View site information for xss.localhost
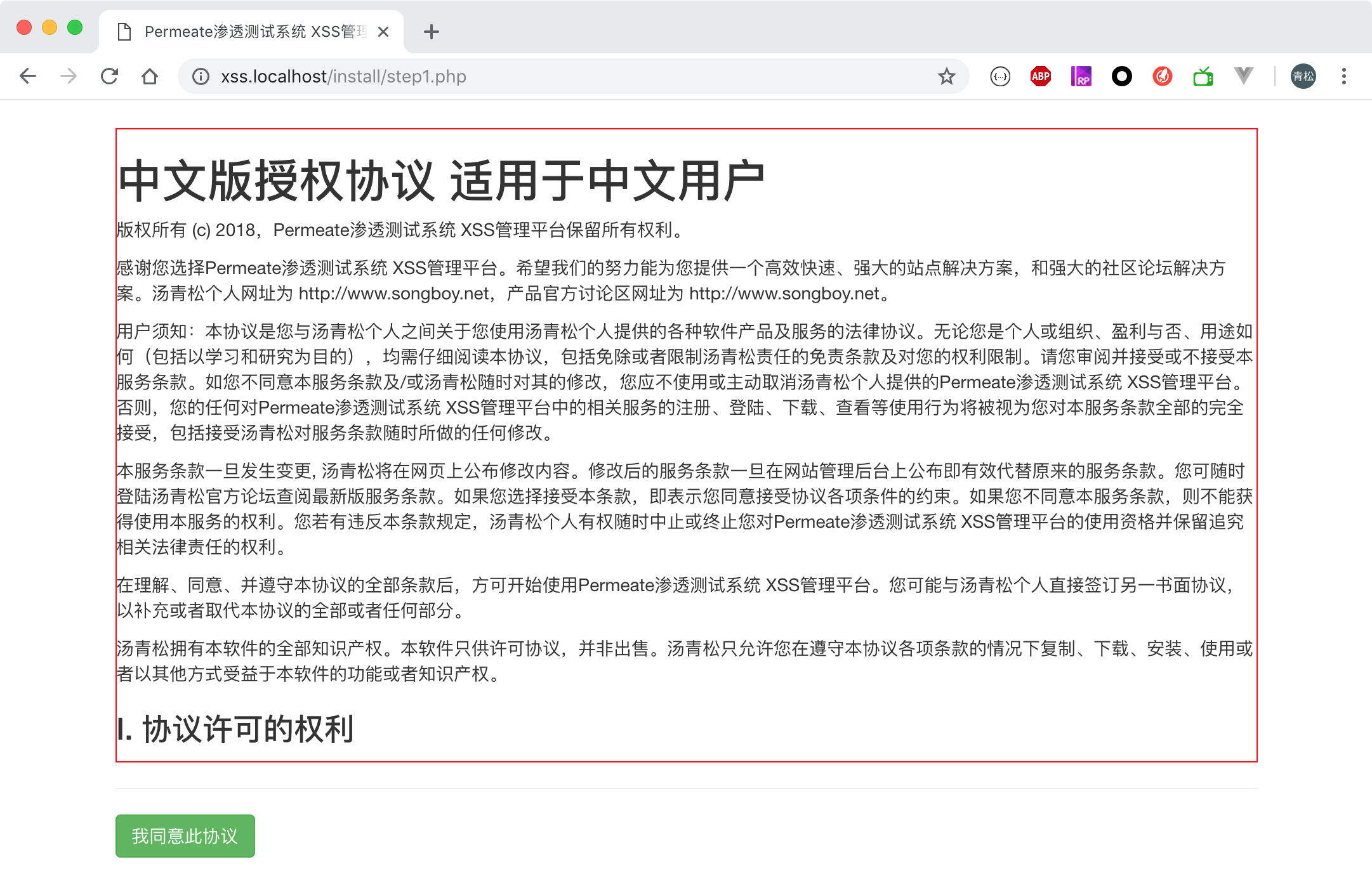Screen dimensions: 1372x883 pos(201,77)
